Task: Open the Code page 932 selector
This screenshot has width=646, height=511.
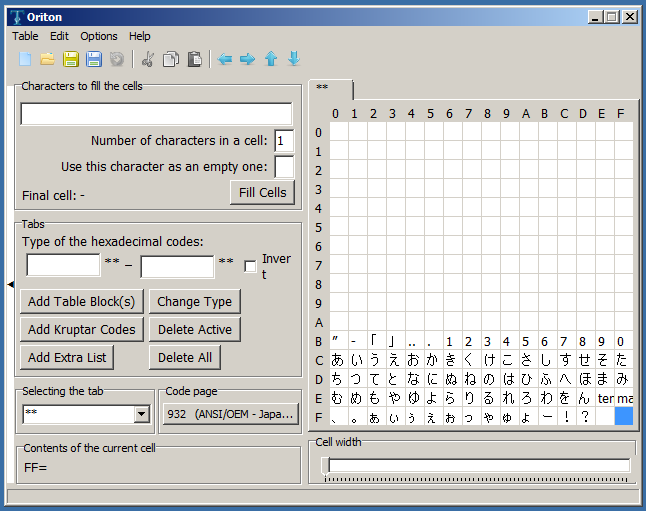Action: (230, 414)
